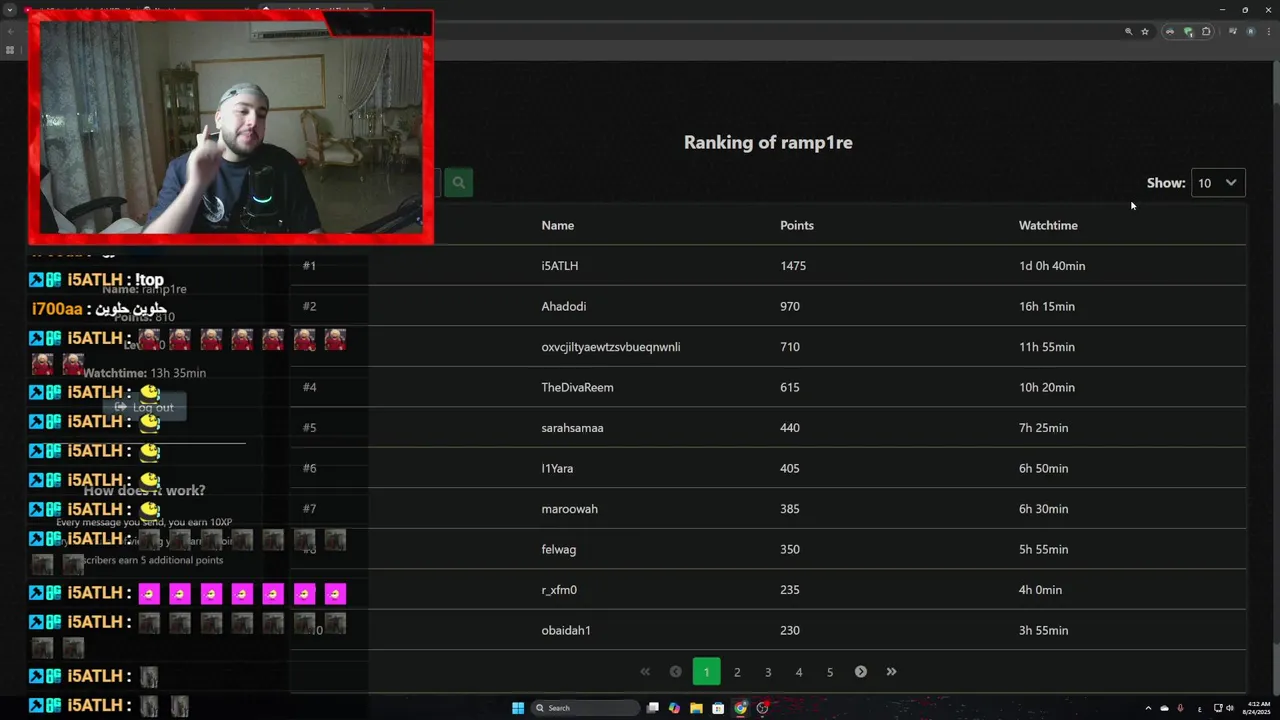Click the streamer webcam overlay
Viewport: 1280px width, 720px height.
231,127
